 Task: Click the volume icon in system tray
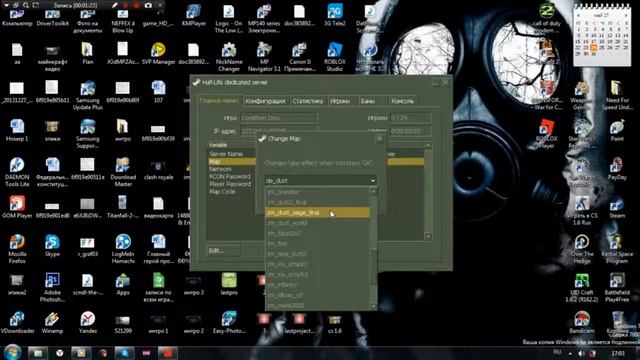click(x=581, y=353)
